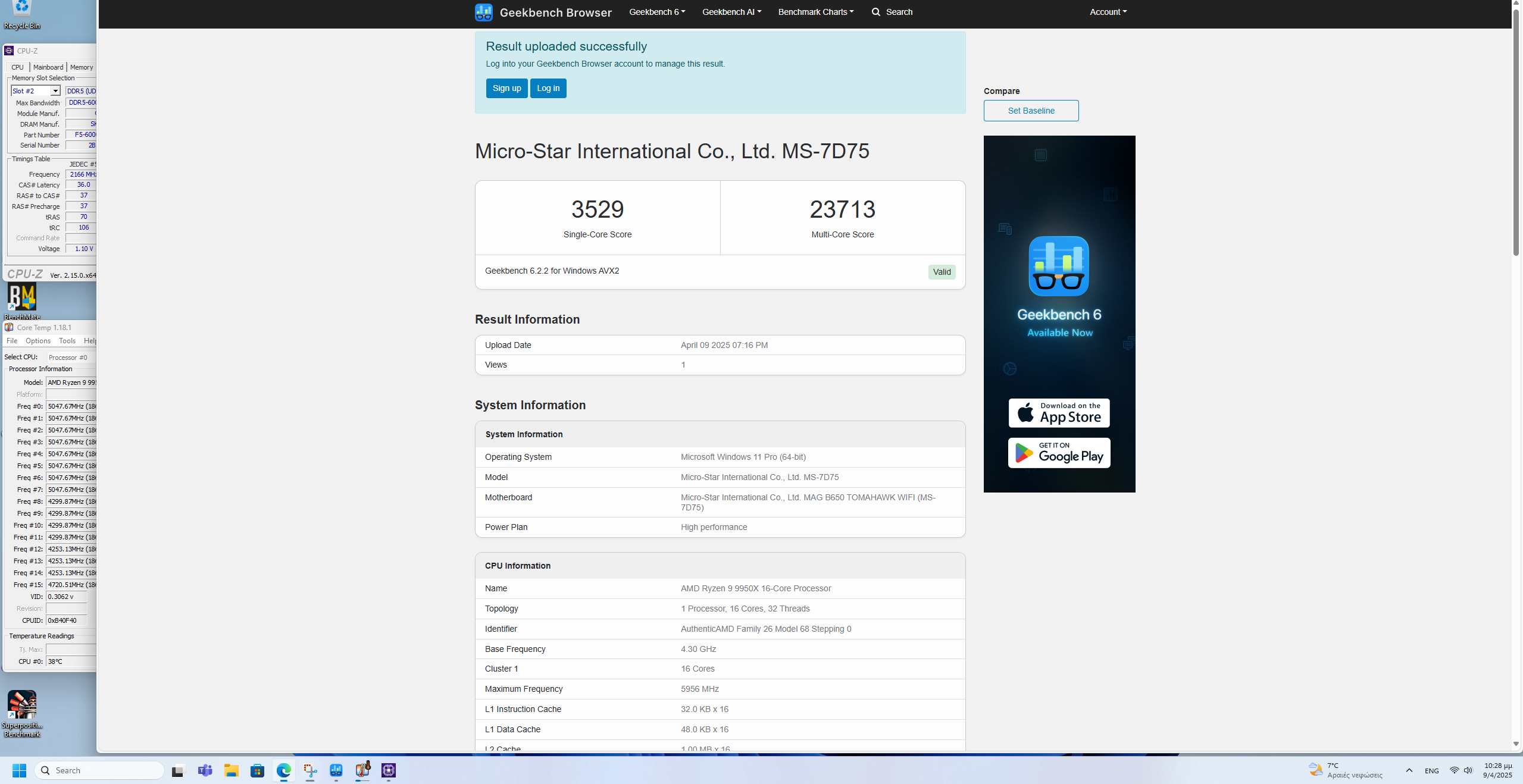Open the Geekbench 6 dropdown menu
Image resolution: width=1523 pixels, height=784 pixels.
pyautogui.click(x=657, y=12)
